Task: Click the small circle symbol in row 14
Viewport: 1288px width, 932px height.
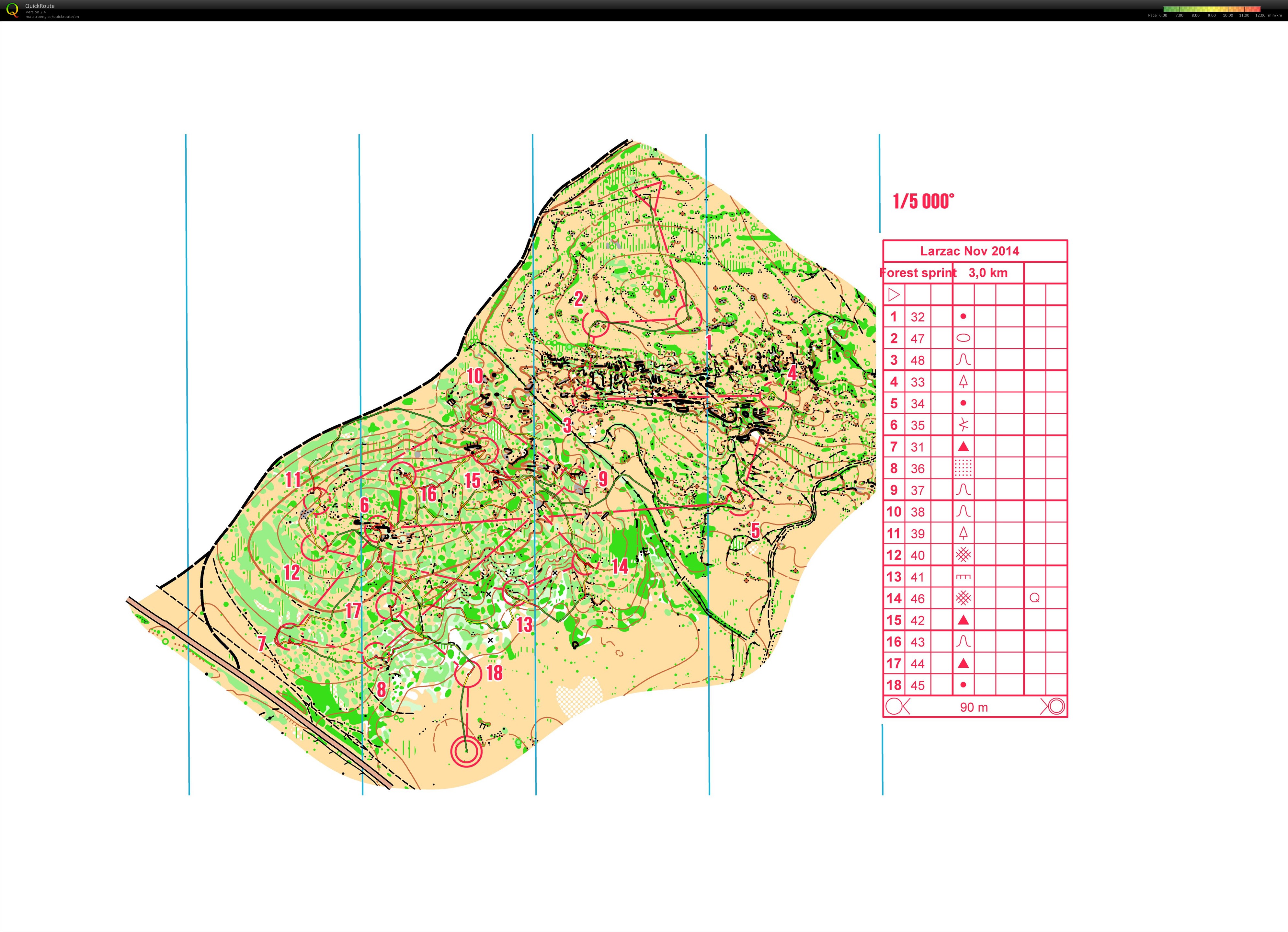Action: pyautogui.click(x=1035, y=598)
